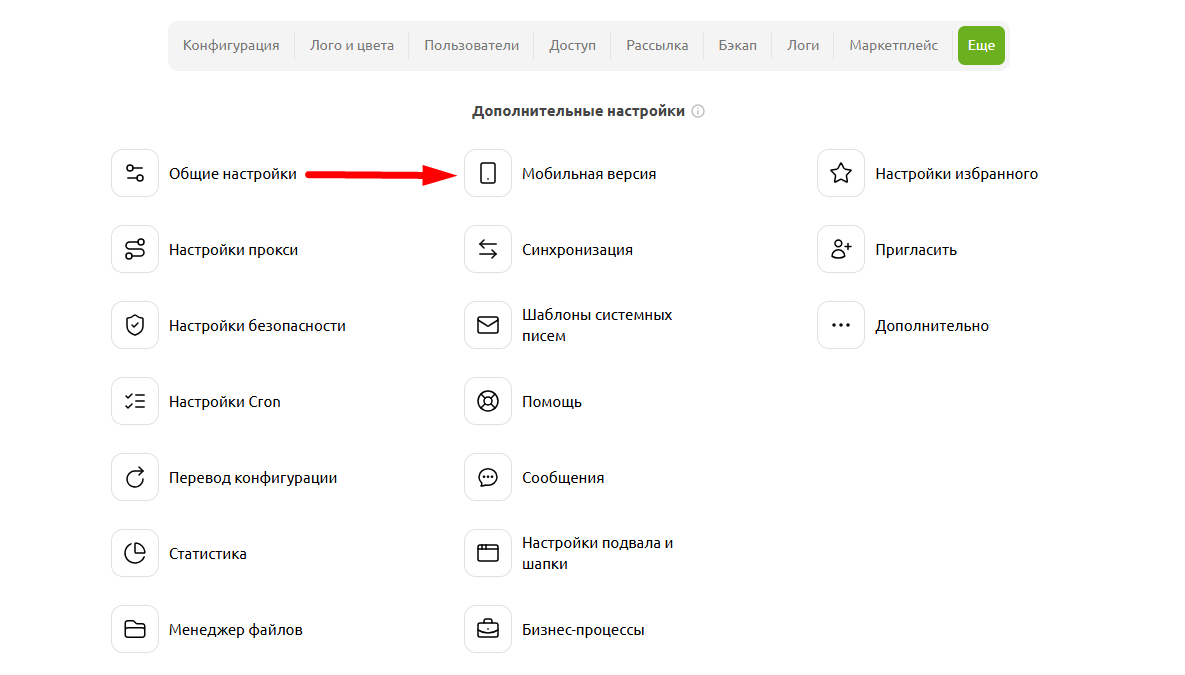This screenshot has height=675, width=1185.
Task: Open the Синхронизация icon
Action: [488, 249]
